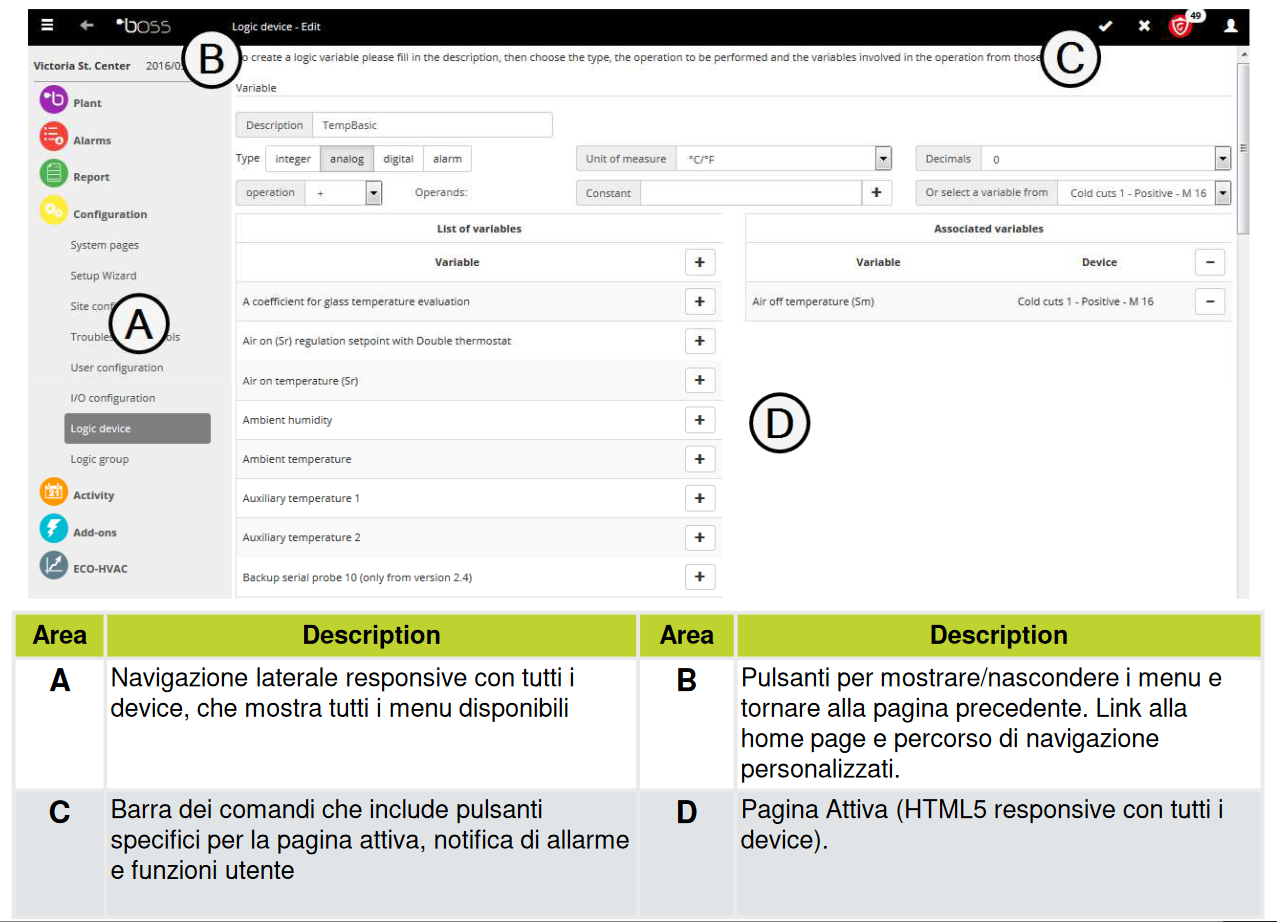
Task: Click 'Air off temperature (Sm)' text
Action: [813, 301]
